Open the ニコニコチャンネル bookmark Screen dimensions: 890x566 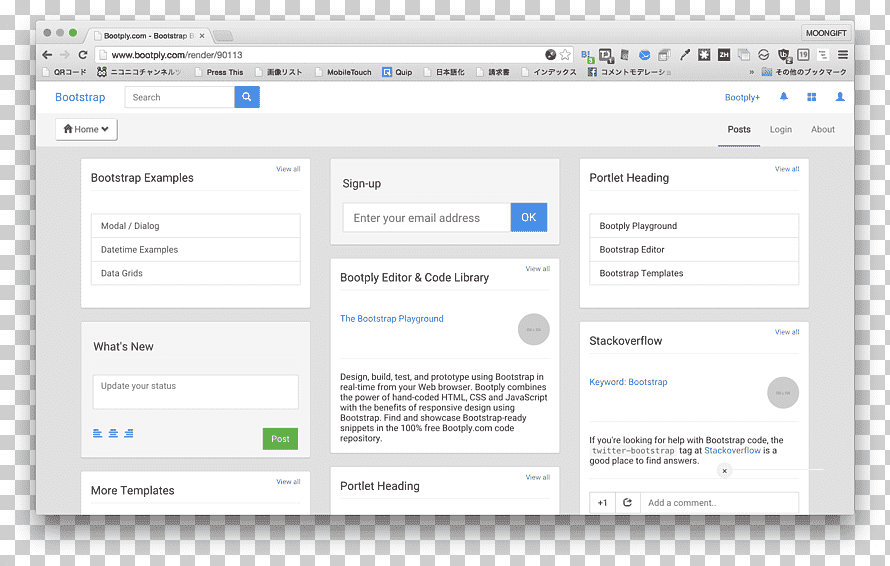(140, 72)
